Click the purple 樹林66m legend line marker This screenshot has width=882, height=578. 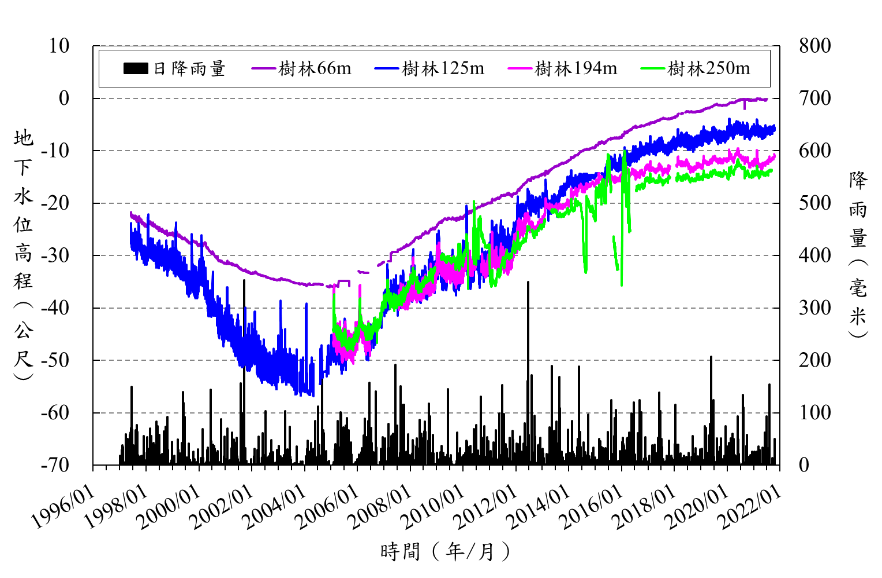[264, 69]
